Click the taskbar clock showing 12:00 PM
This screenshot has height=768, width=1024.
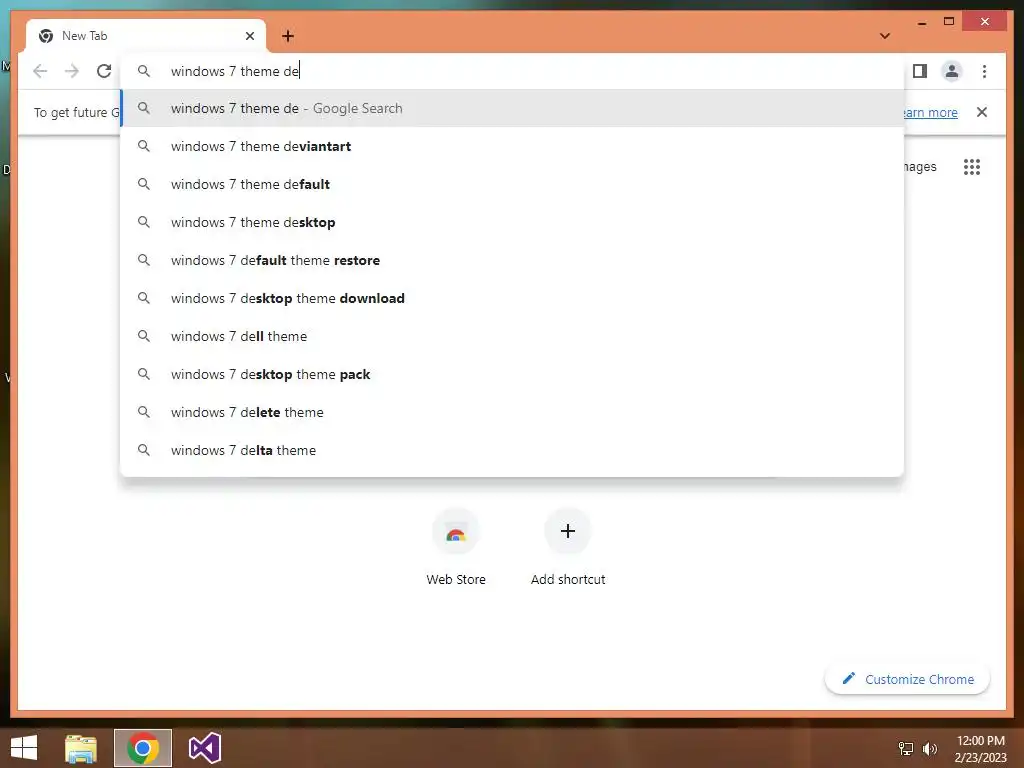point(980,748)
